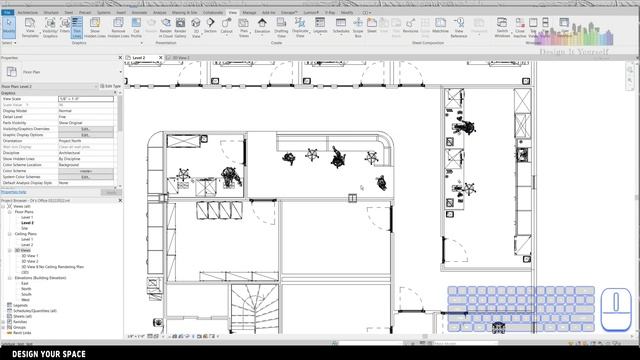The image size is (640, 360).
Task: Expand the Groups node
Action: point(3,327)
